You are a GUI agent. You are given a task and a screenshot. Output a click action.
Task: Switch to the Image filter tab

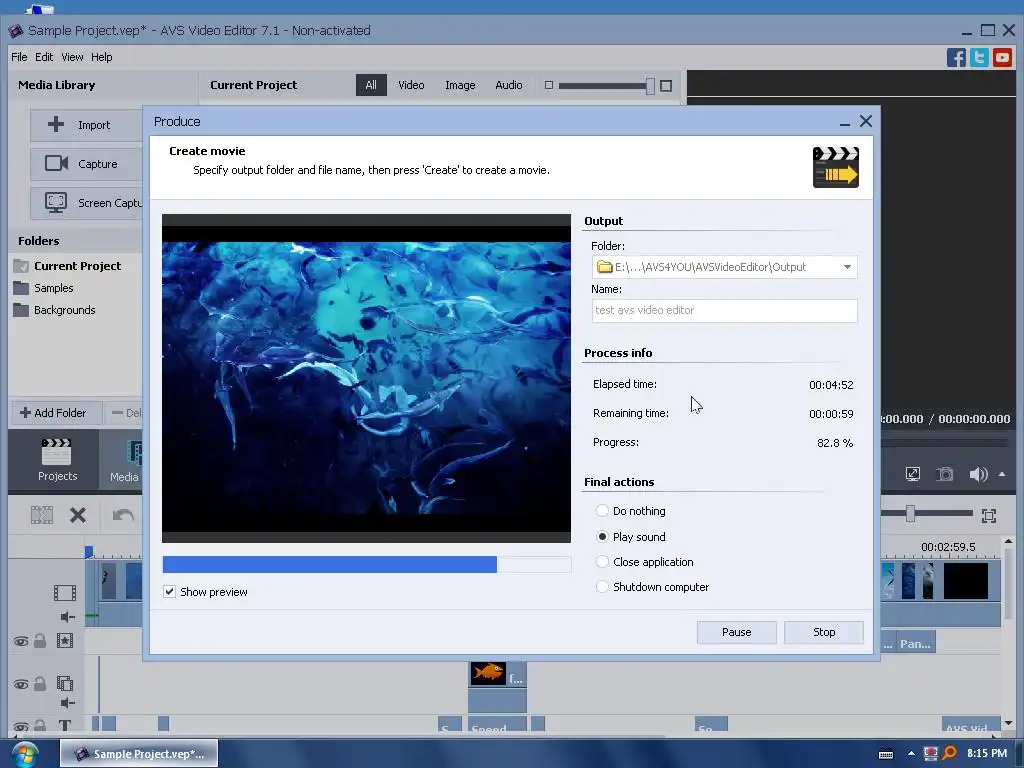[460, 86]
